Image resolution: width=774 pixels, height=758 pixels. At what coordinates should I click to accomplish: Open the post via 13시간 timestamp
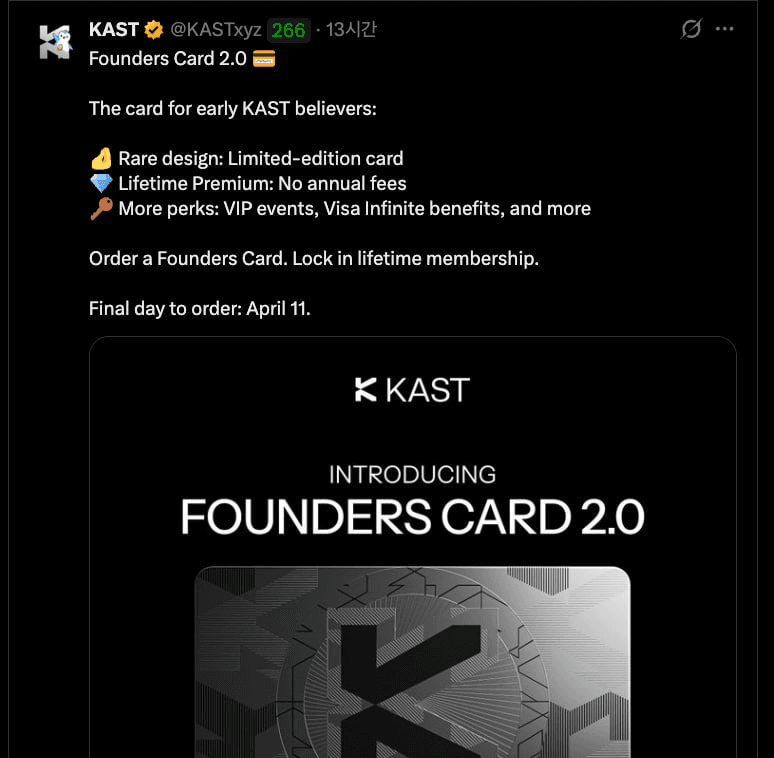351,30
